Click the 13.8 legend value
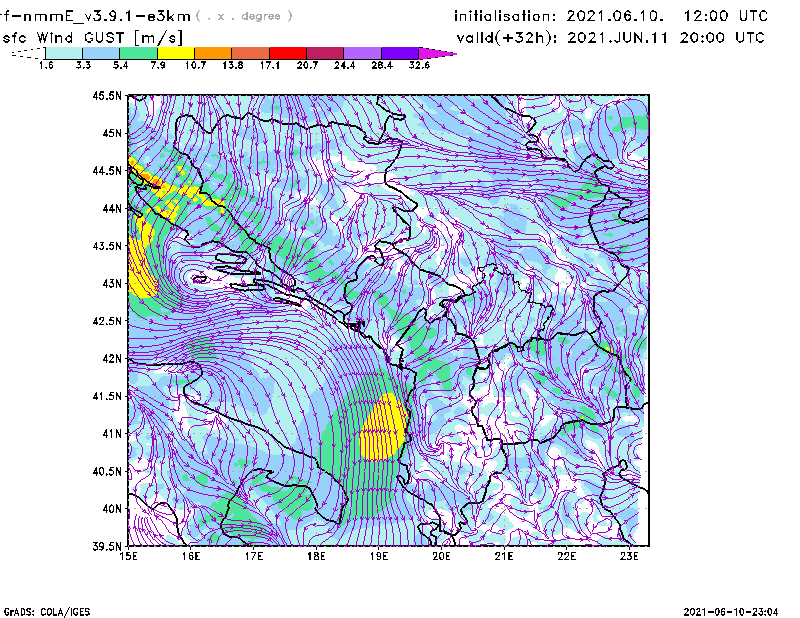The height and width of the screenshot is (618, 800). (x=233, y=65)
